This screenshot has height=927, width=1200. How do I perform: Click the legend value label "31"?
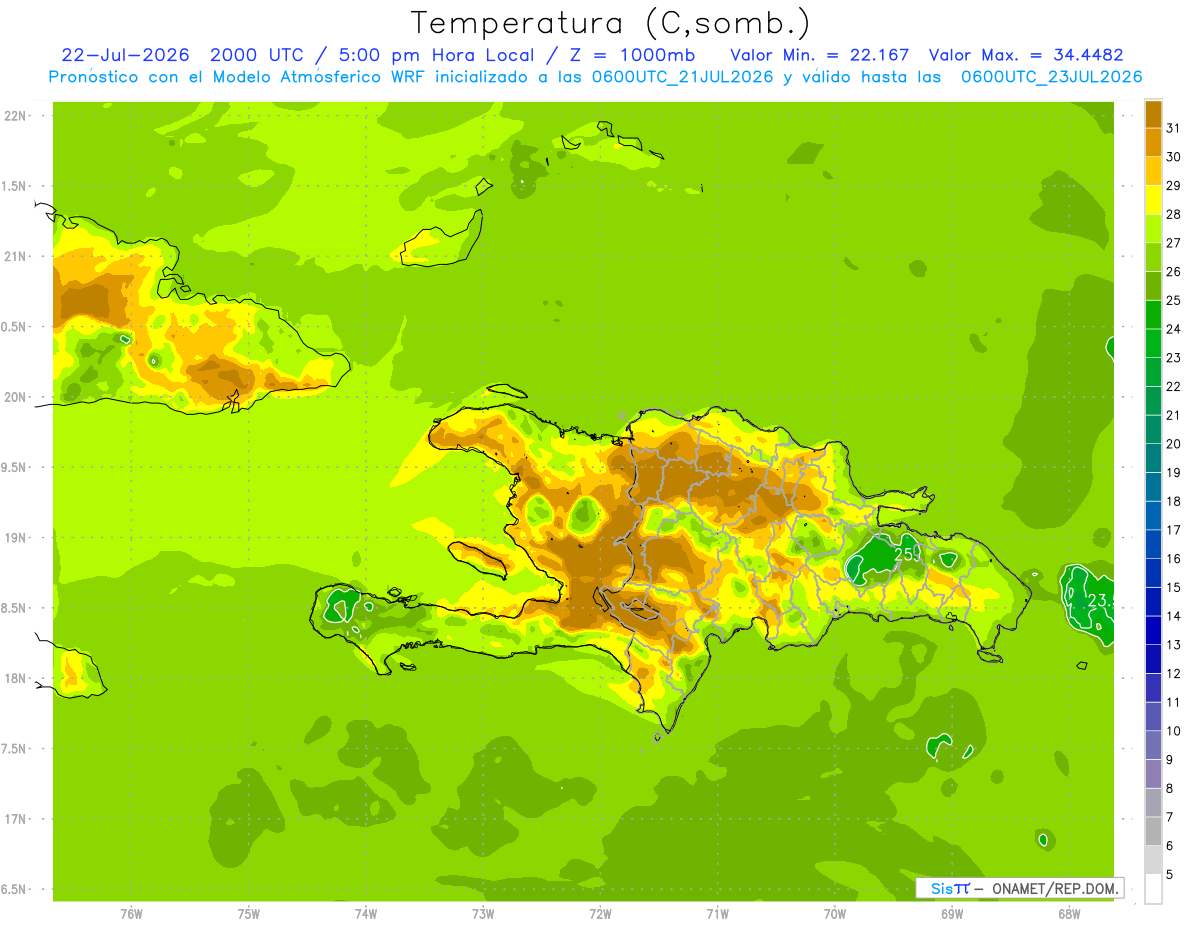pos(1173,128)
